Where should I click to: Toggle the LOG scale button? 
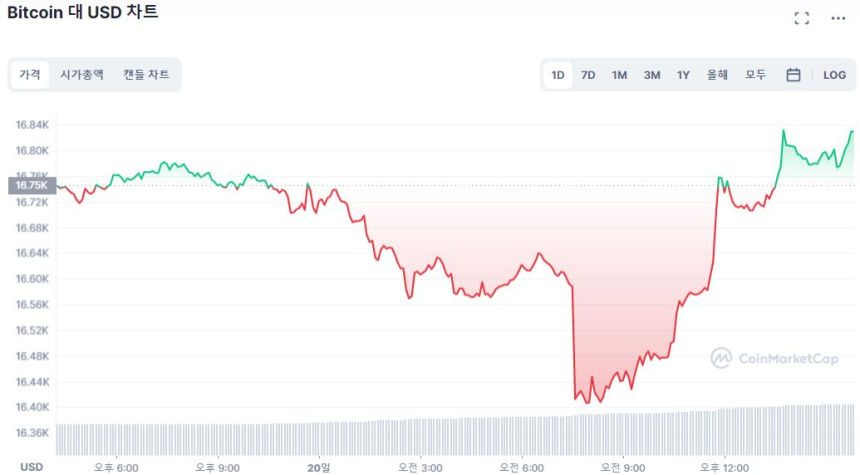(834, 75)
